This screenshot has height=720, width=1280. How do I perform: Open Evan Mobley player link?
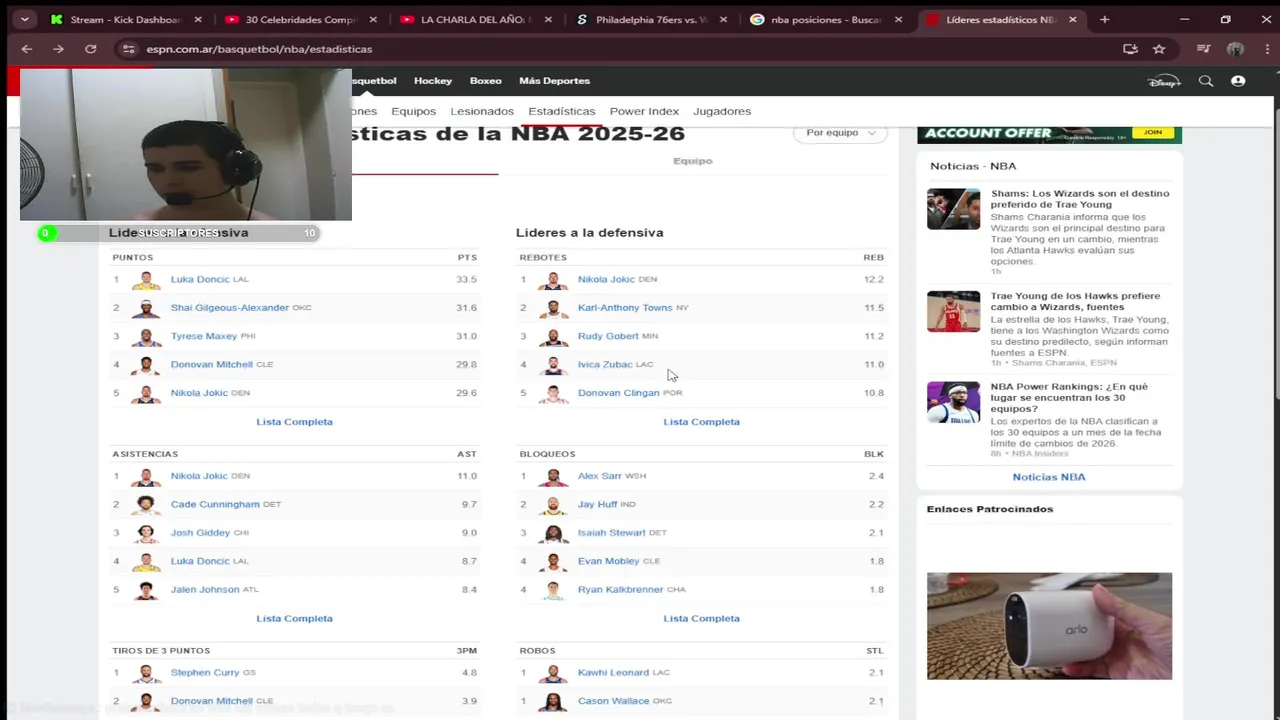click(608, 562)
